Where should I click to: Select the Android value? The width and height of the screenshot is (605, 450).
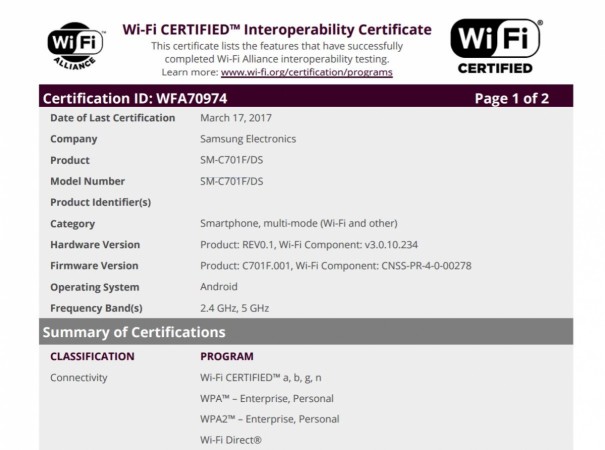[x=219, y=287]
